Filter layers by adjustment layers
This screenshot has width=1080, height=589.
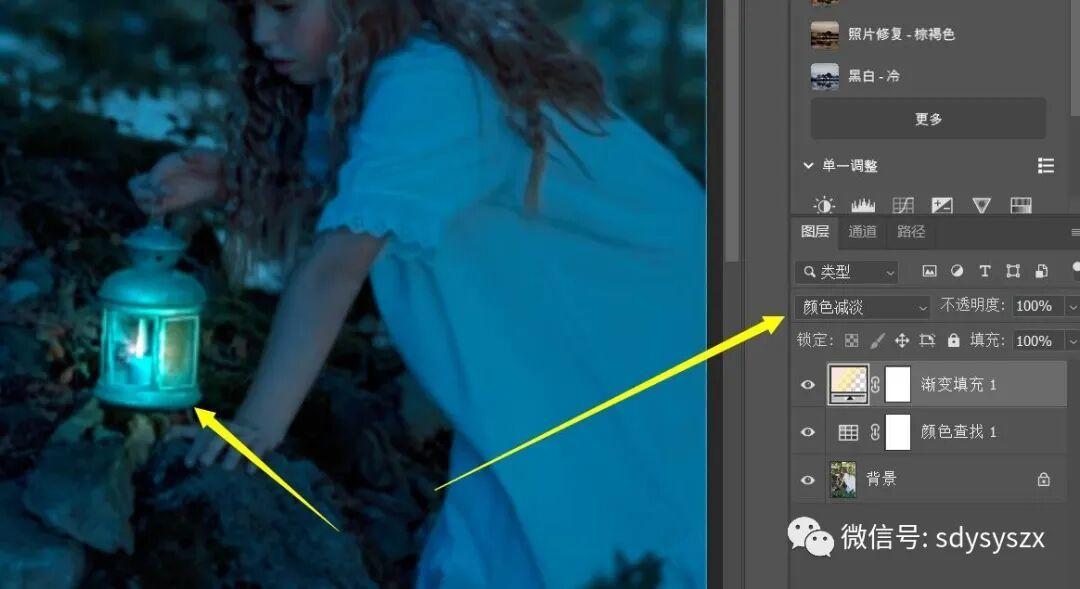pyautogui.click(x=957, y=271)
